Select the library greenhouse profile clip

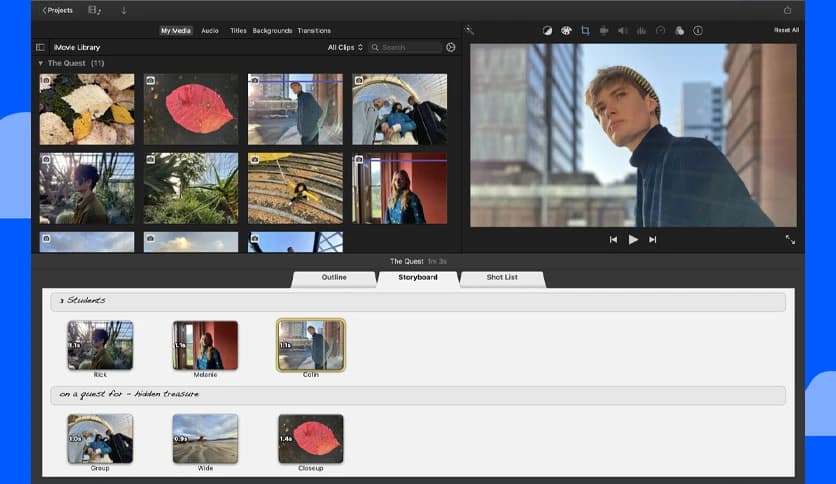(x=87, y=188)
